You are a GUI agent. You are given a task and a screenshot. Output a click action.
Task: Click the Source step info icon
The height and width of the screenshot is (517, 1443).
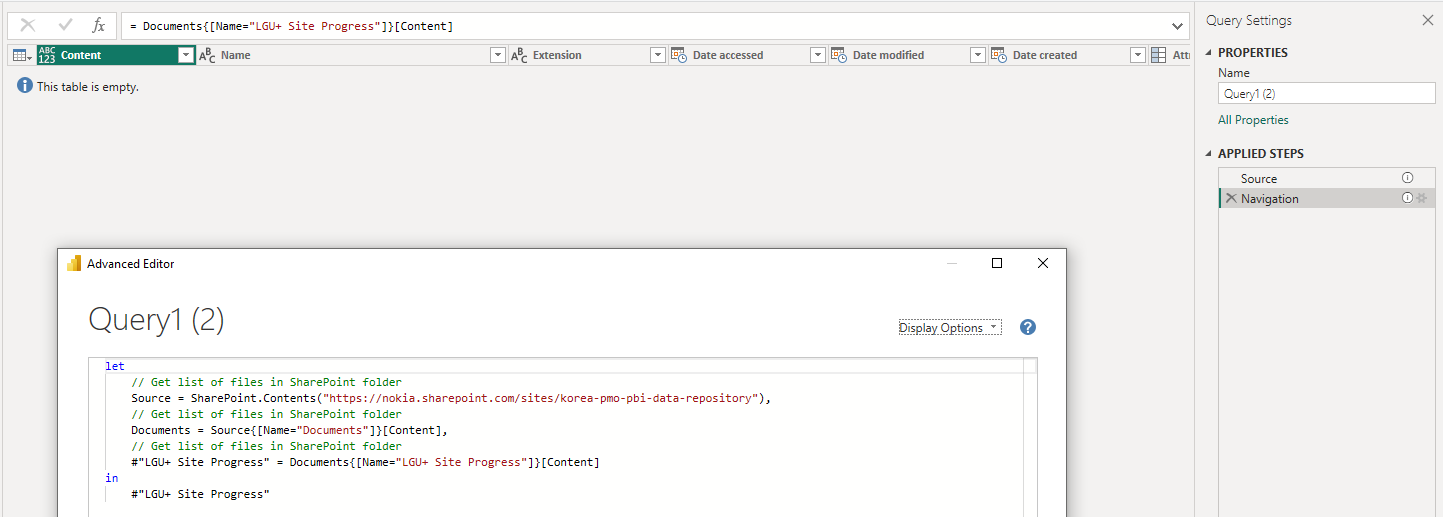click(1407, 178)
